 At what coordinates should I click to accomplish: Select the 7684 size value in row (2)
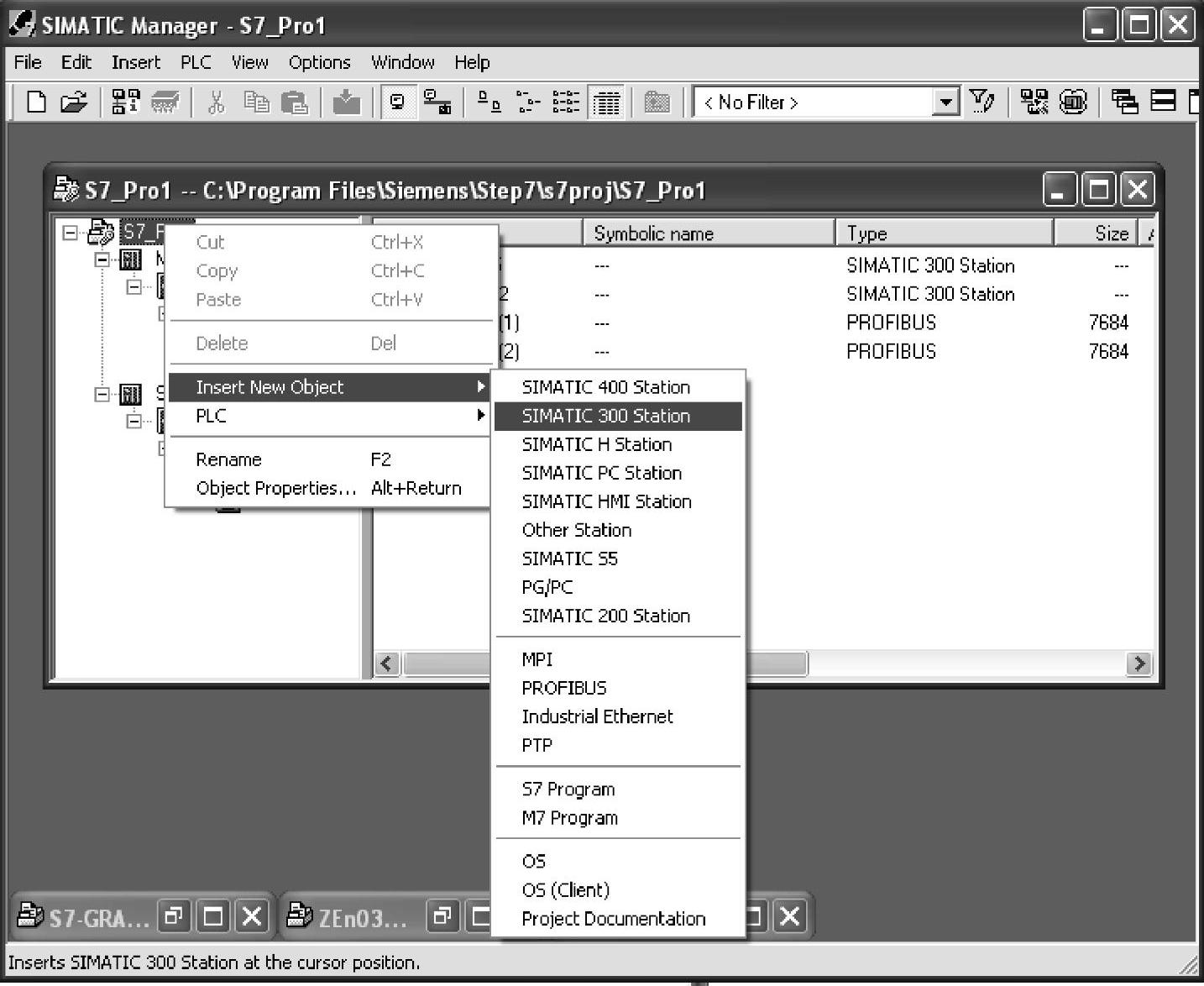point(1108,351)
